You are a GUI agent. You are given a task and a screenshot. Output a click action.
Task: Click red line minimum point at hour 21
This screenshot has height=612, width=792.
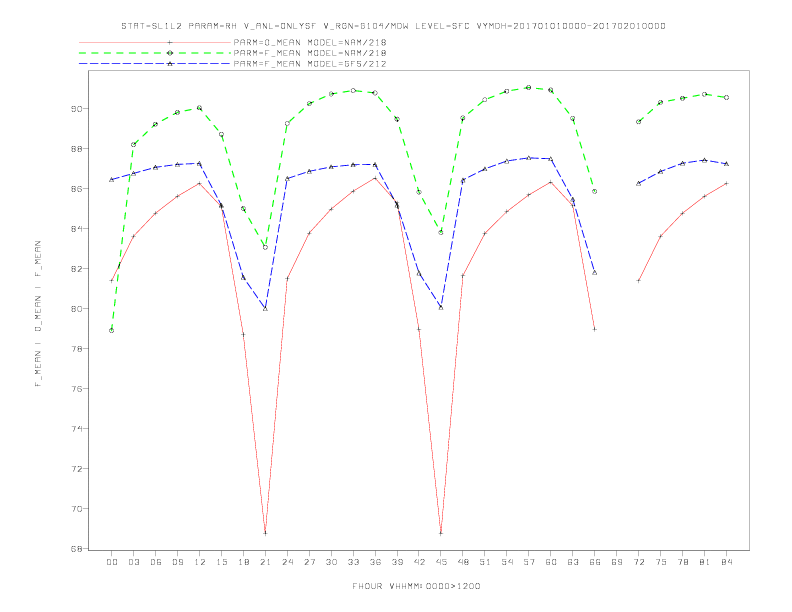[x=265, y=533]
